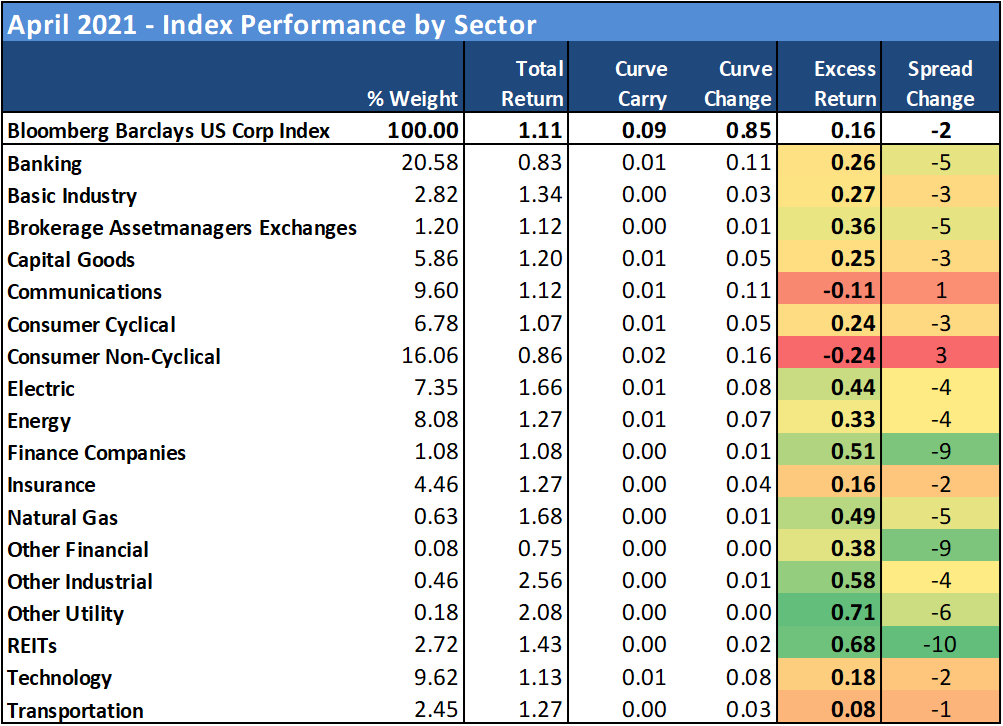Click the 0.16 curve change for Consumer Non-Cyclical

[x=750, y=357]
